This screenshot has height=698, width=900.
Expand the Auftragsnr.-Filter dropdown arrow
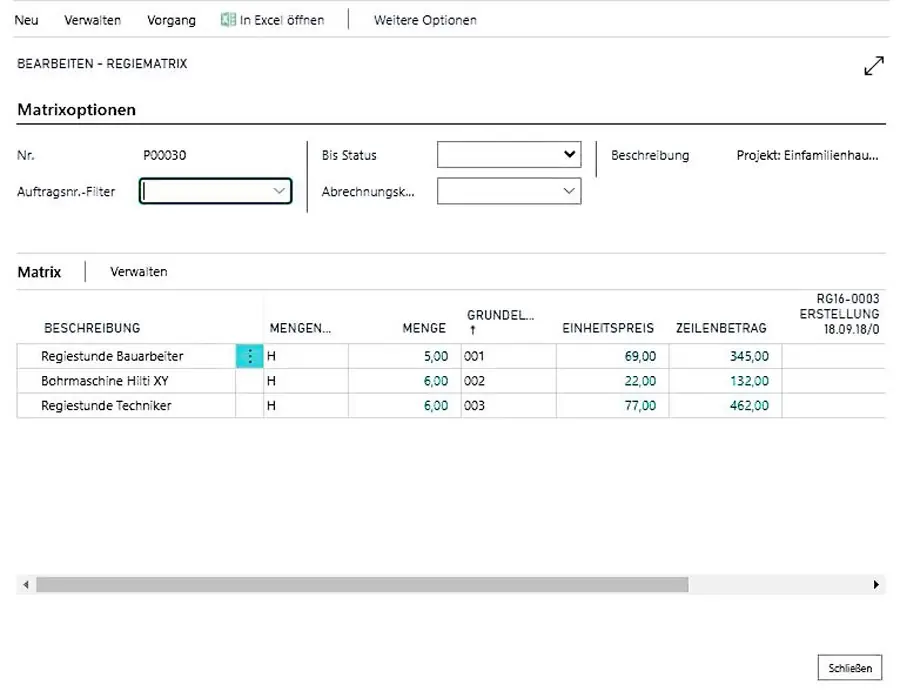(279, 191)
